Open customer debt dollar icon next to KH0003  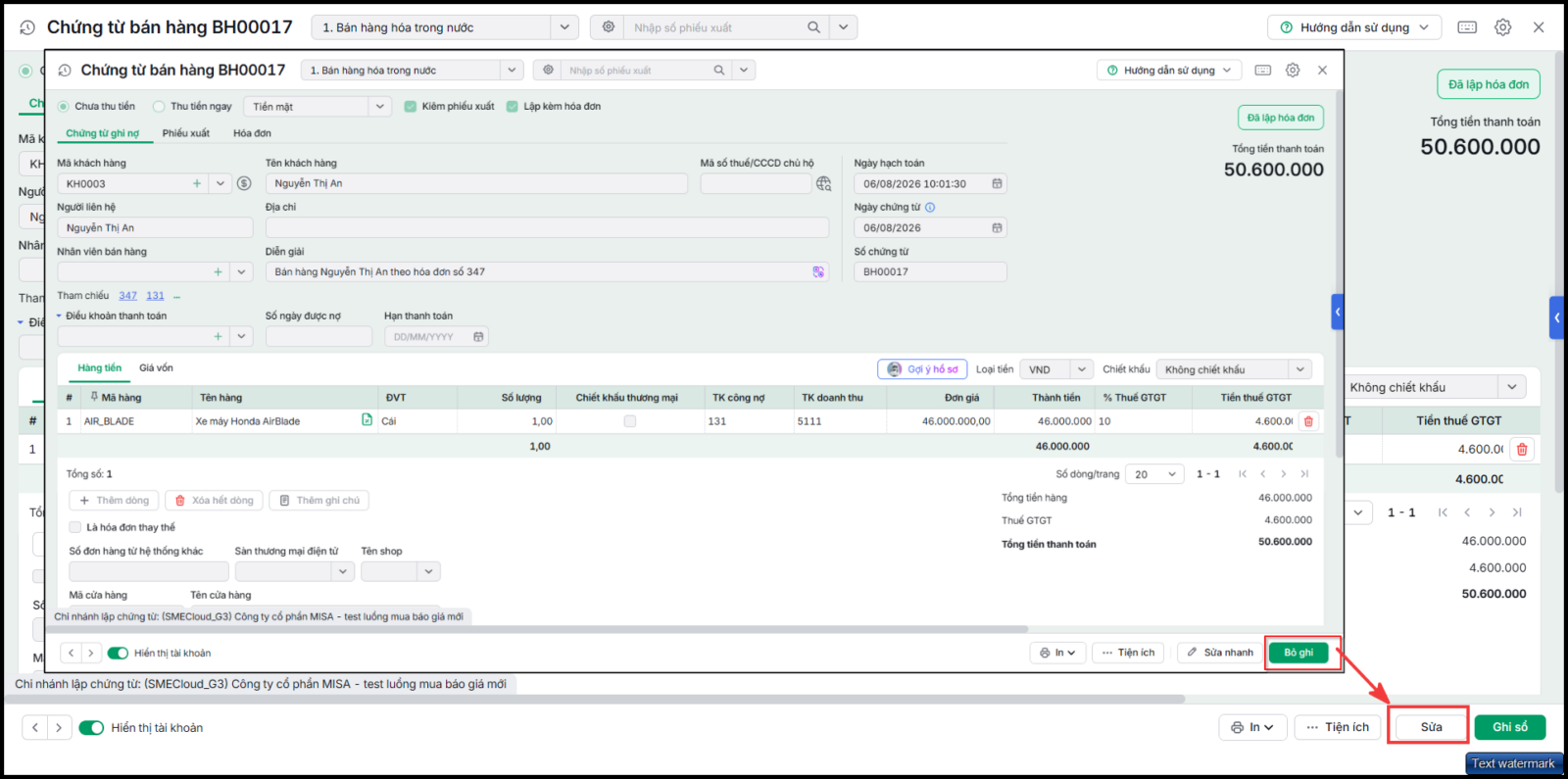pos(244,183)
